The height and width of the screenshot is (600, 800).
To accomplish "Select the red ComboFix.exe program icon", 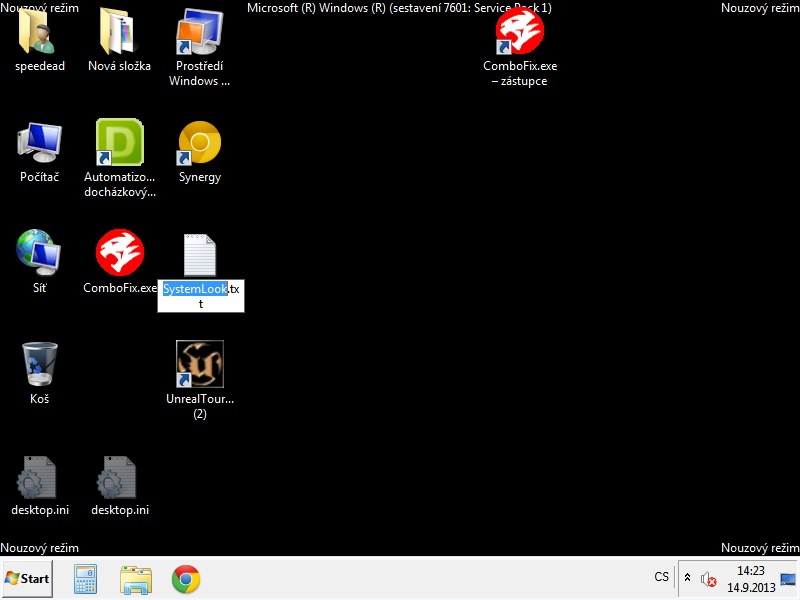I will click(120, 253).
